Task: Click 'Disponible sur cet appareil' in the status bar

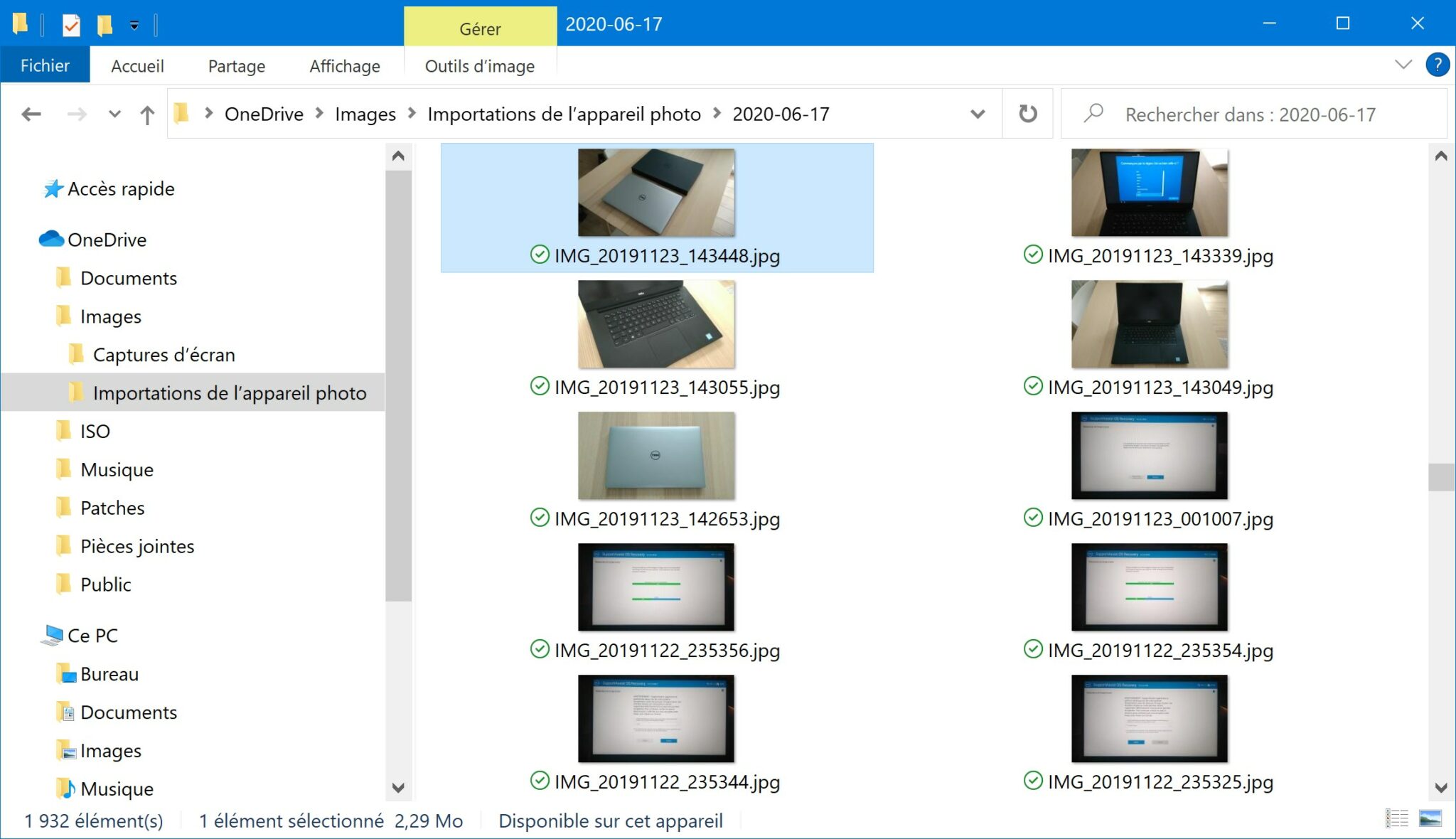Action: 611,821
